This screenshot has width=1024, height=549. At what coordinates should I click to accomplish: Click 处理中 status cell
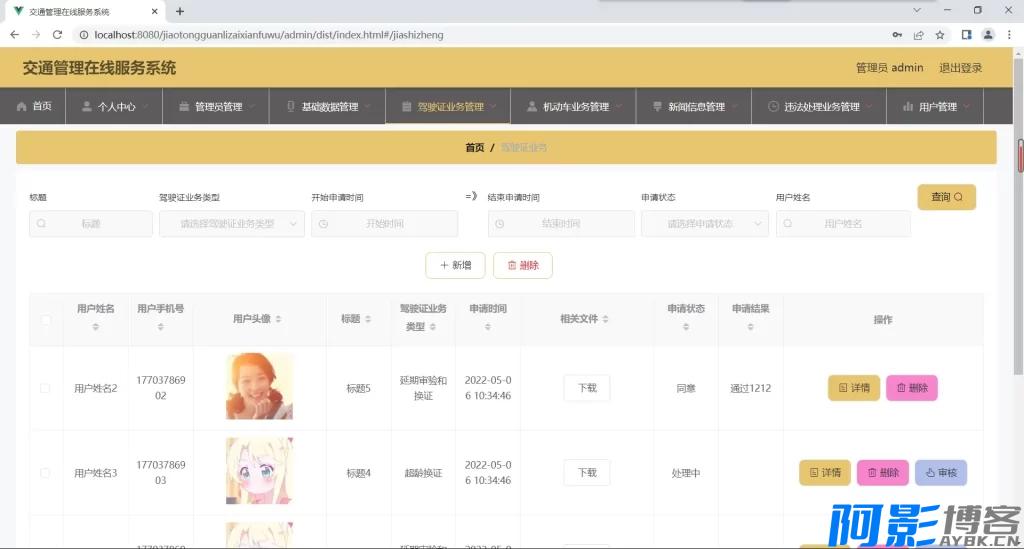click(686, 473)
